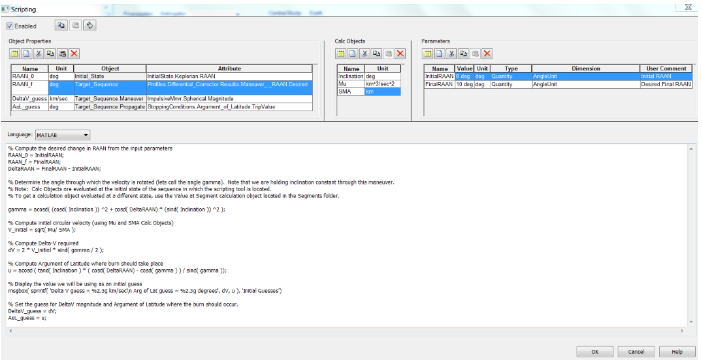Select the Mu calc object

pyautogui.click(x=351, y=84)
